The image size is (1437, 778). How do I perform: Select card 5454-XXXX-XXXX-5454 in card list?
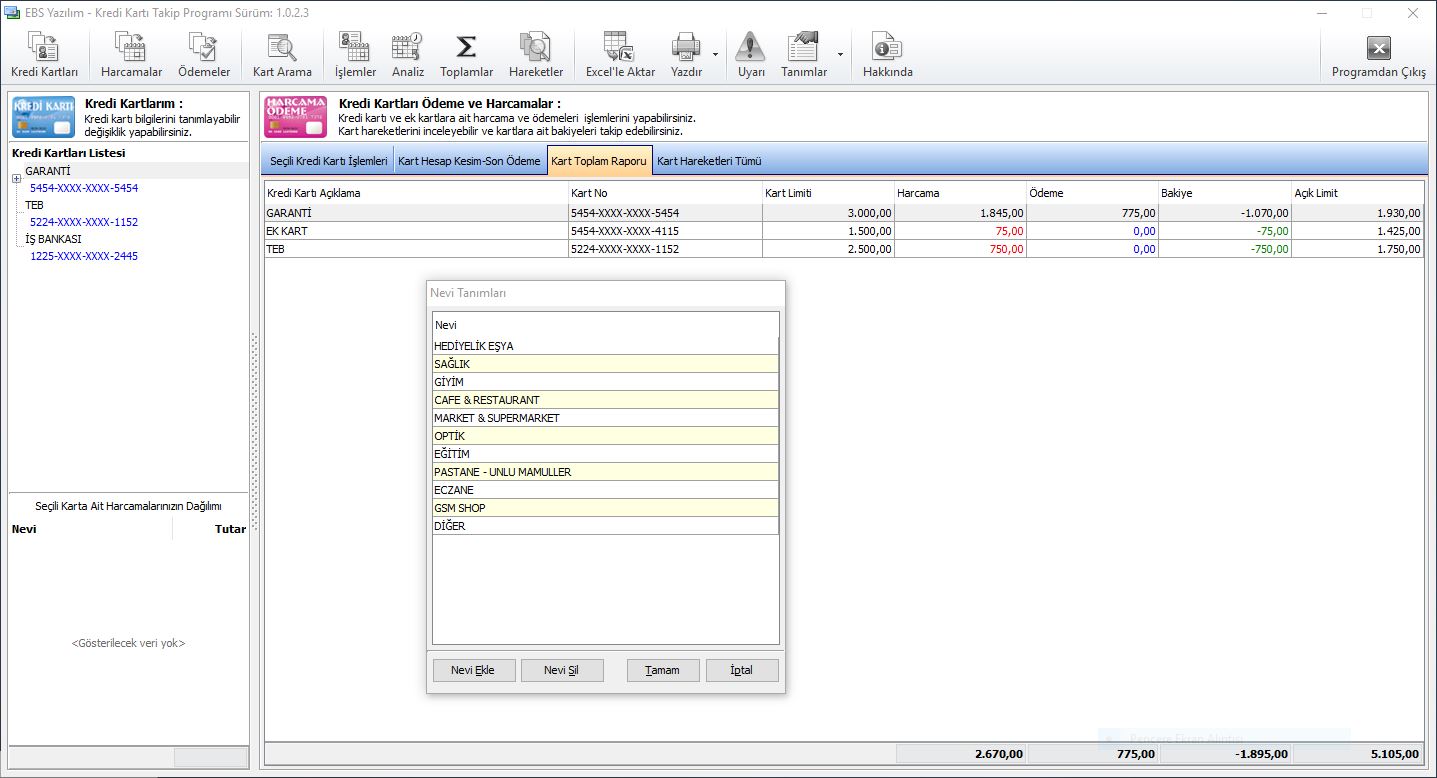(84, 188)
